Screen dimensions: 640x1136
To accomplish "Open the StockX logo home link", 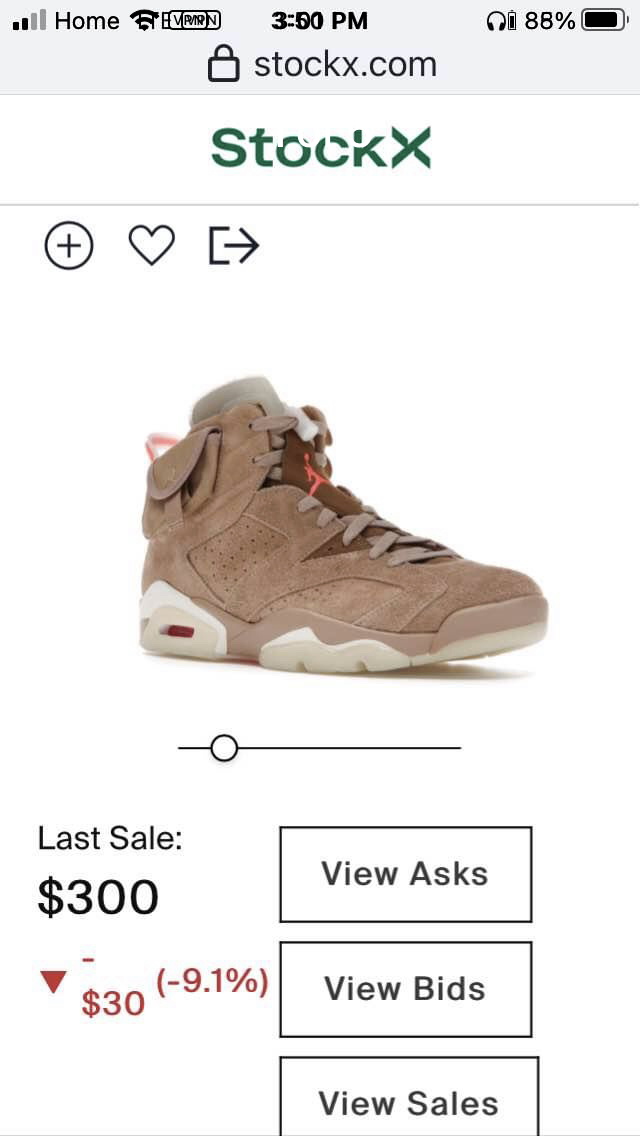I will (321, 147).
